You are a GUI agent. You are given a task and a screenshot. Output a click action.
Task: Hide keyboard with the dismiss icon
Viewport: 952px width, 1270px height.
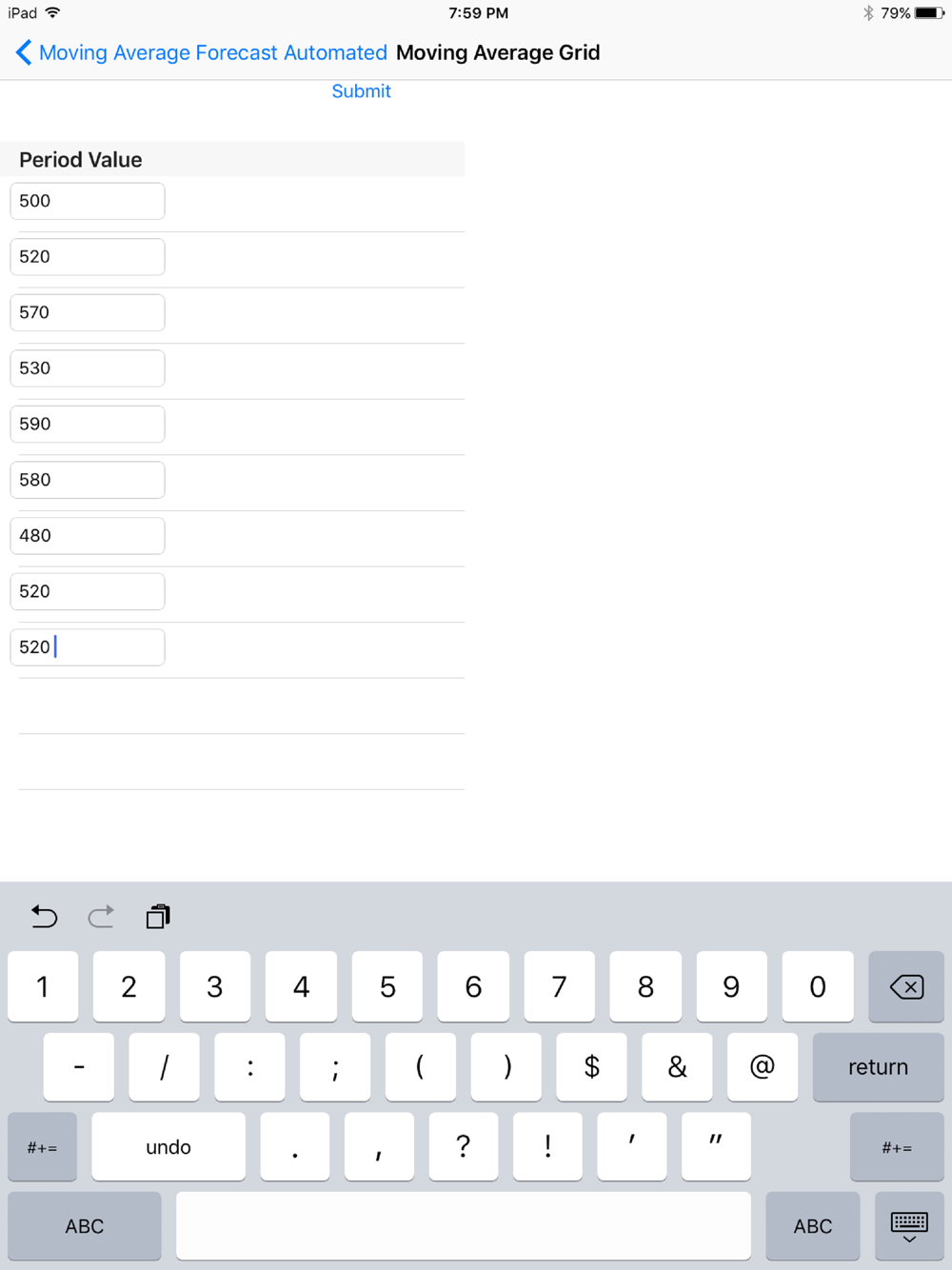(x=909, y=1226)
